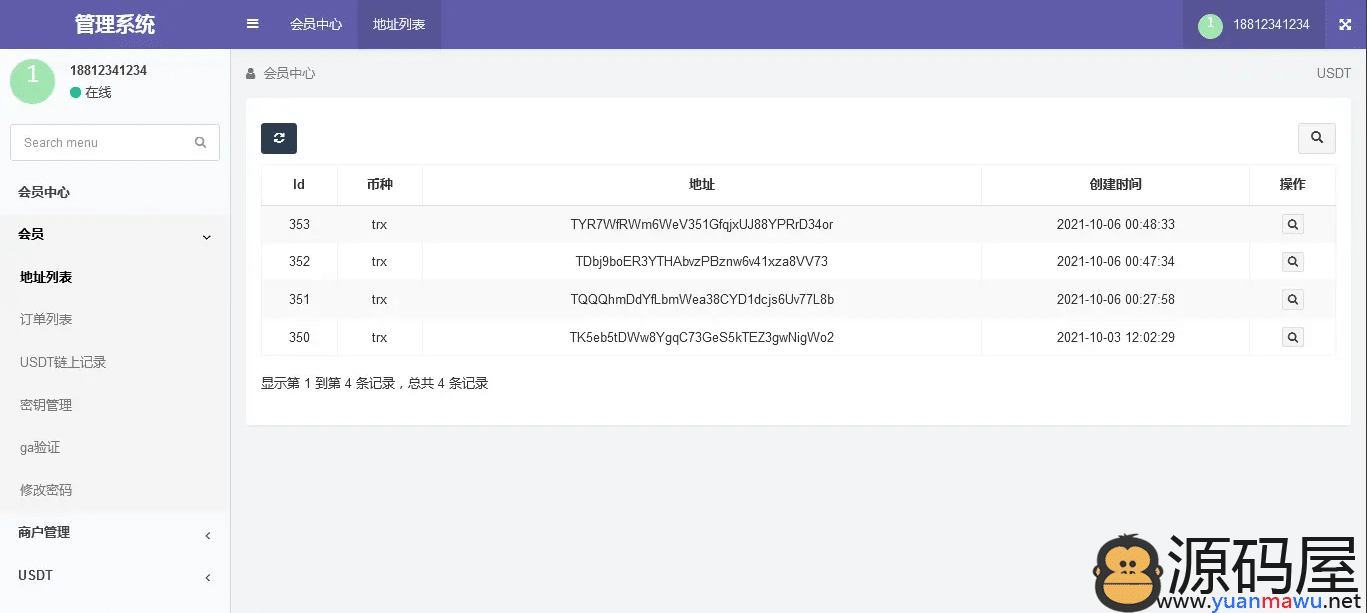Select address TK5eb5tDWw8YgqC73GeS5kTEZ3gwNigWo2

click(702, 337)
